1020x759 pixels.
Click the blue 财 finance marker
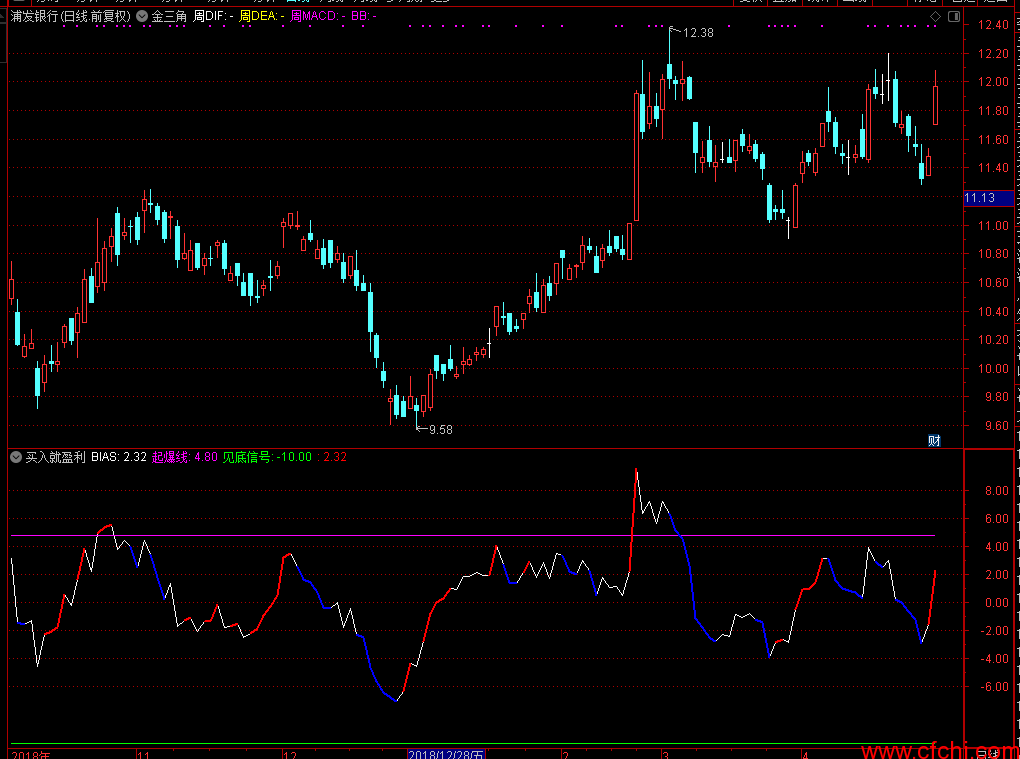(x=934, y=440)
